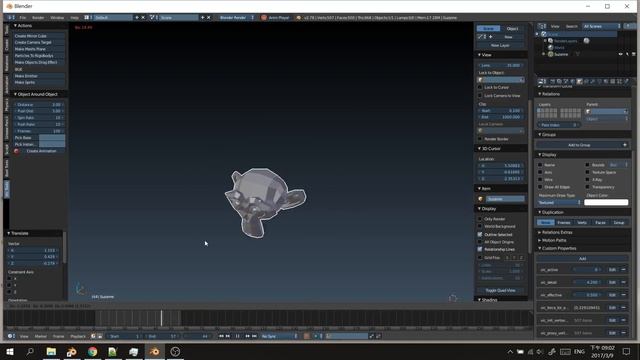
Task: Enable the Name display checkbox
Action: 540,165
